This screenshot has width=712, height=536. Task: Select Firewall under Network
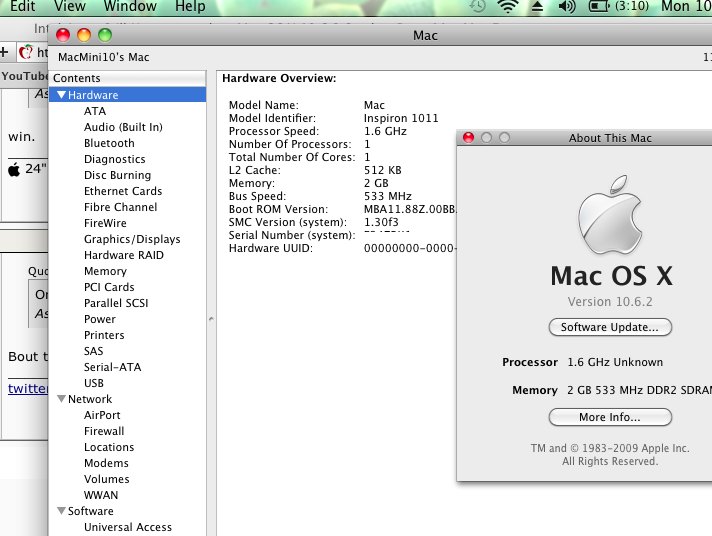[104, 431]
